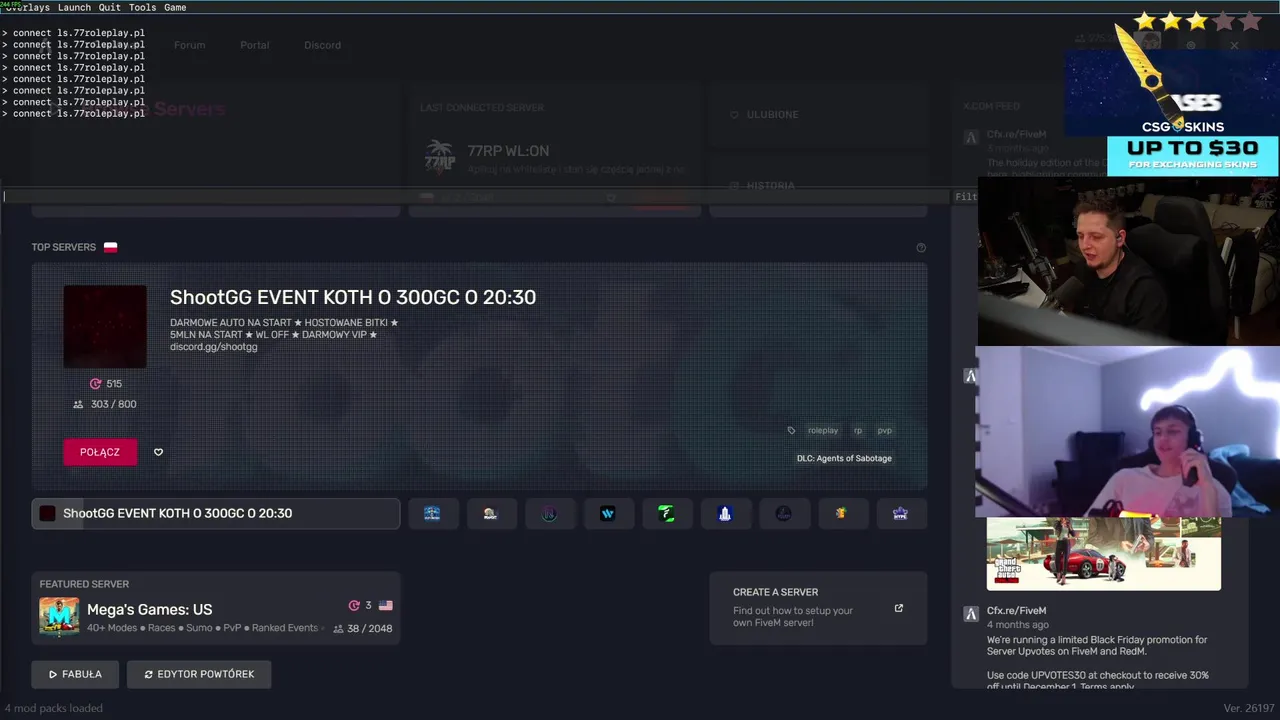This screenshot has height=720, width=1280.
Task: Select the green F server icon
Action: click(x=666, y=513)
